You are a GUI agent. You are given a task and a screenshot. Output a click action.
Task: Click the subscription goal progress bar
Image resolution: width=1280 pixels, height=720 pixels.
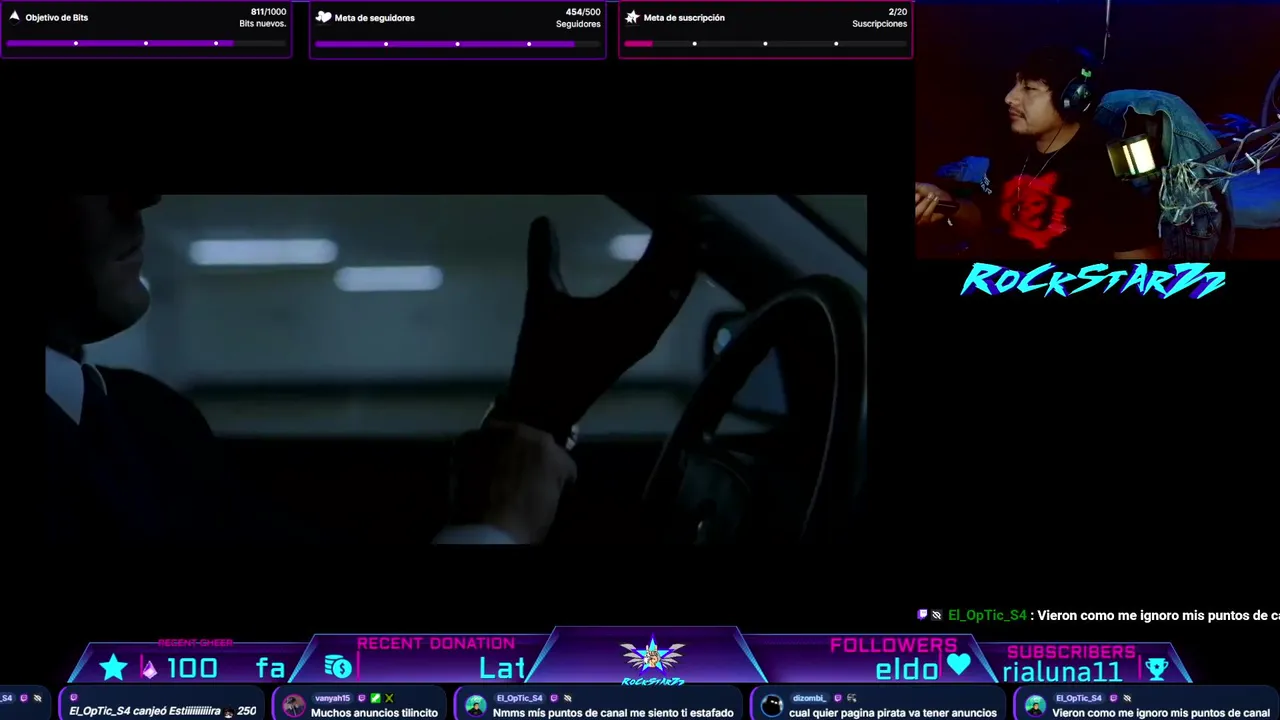[x=765, y=43]
